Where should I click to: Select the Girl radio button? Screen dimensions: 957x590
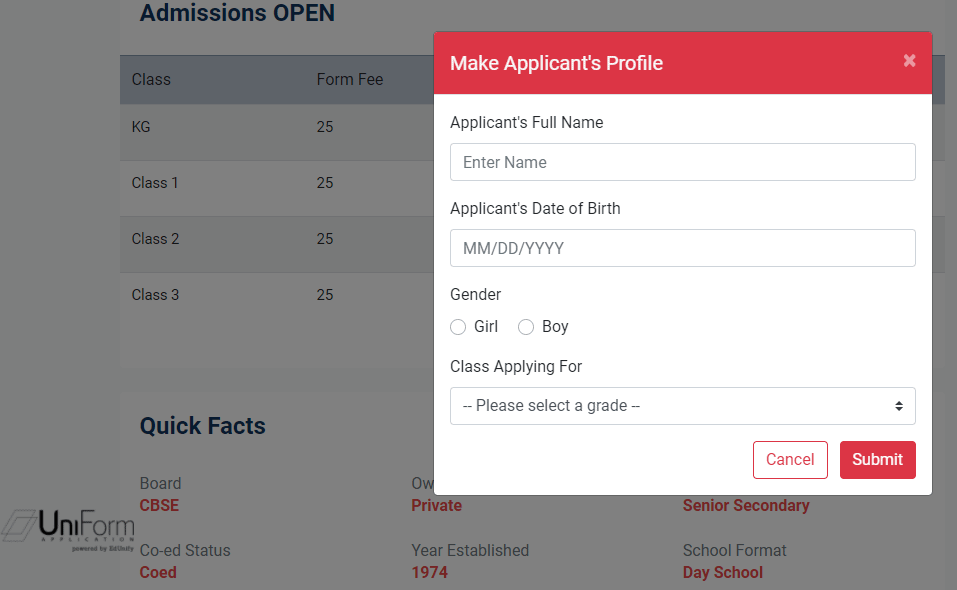[x=458, y=327]
